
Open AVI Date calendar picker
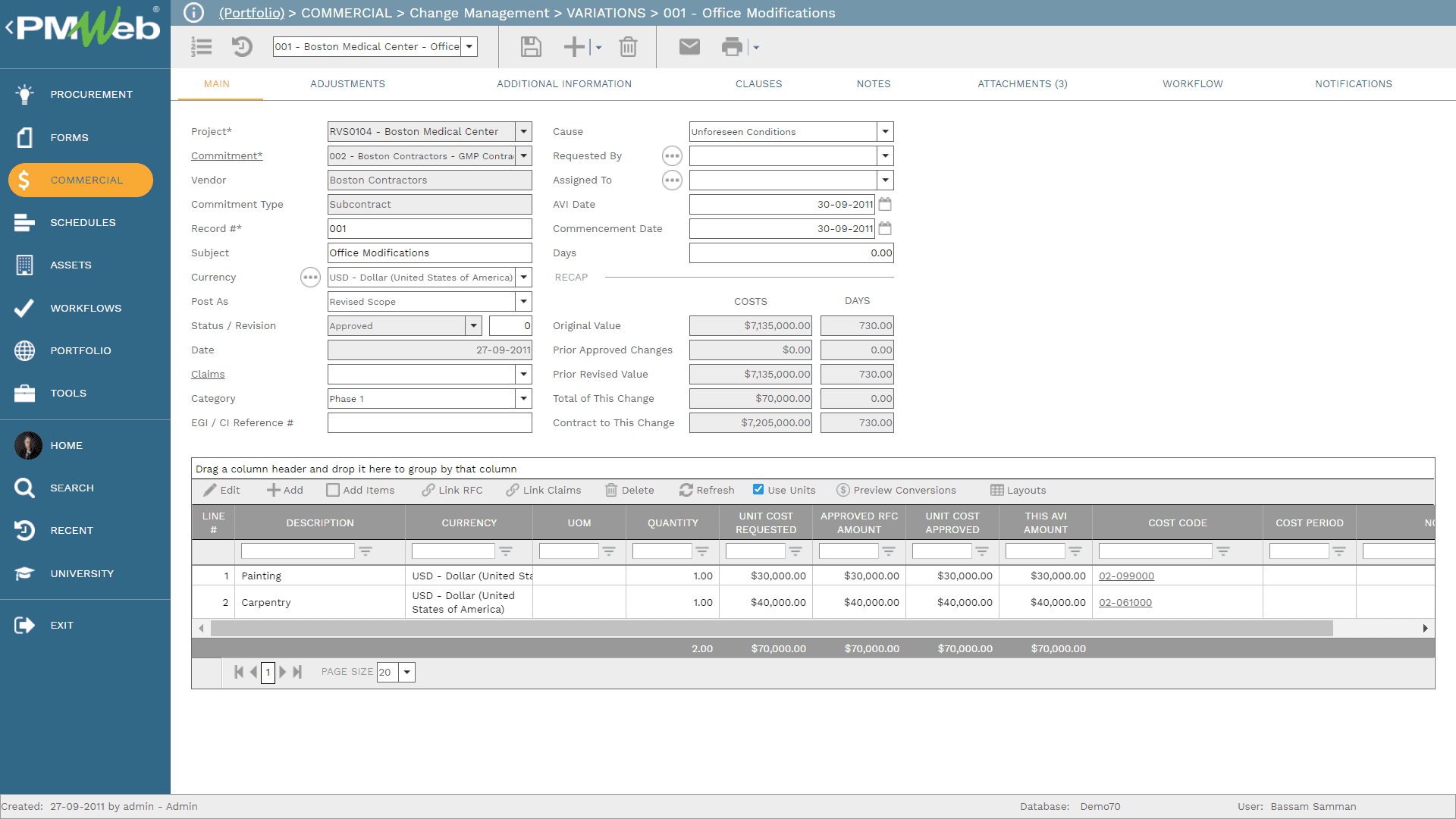click(x=885, y=204)
